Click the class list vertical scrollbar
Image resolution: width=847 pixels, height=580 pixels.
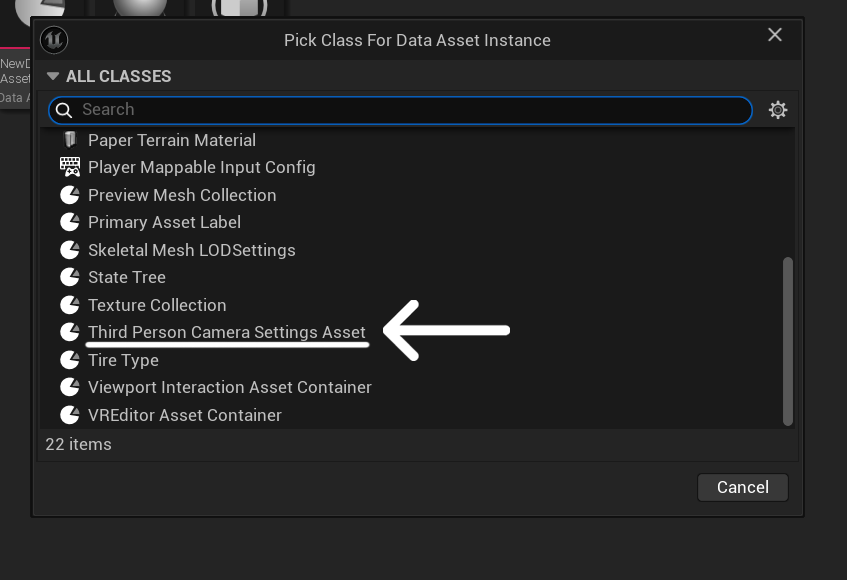788,340
